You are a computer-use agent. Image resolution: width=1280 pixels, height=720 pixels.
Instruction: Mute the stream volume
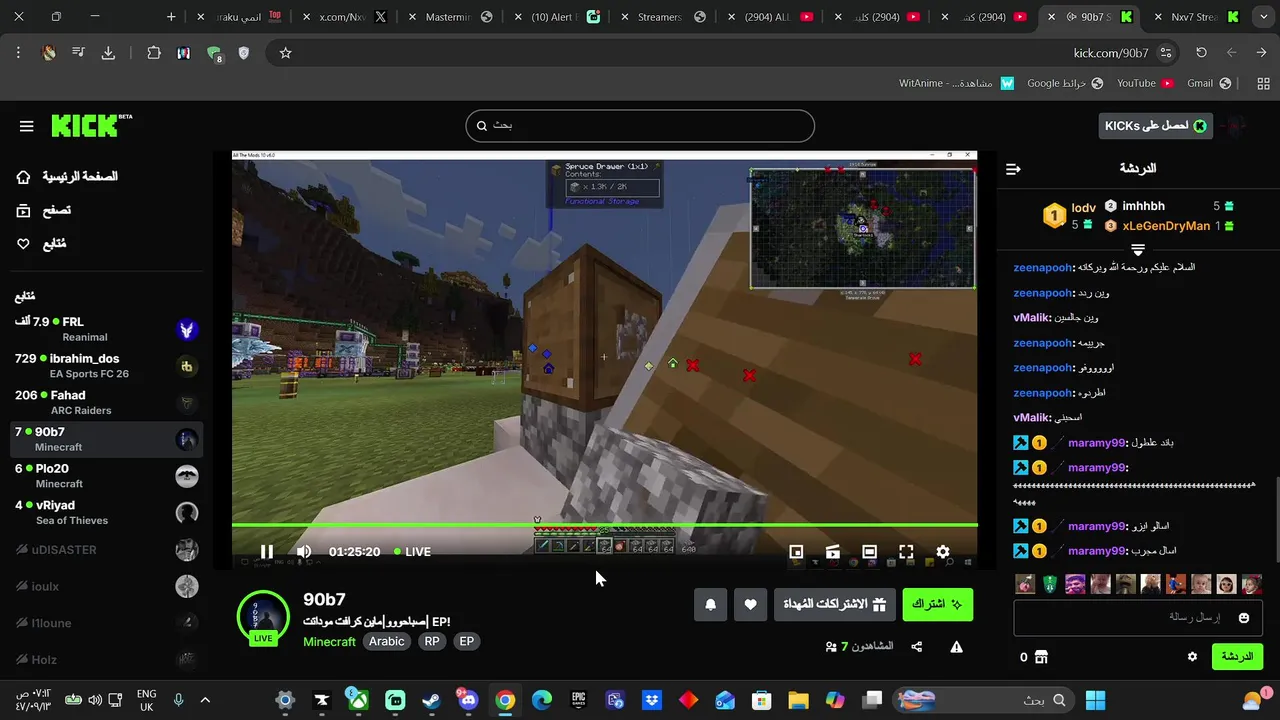click(x=304, y=552)
